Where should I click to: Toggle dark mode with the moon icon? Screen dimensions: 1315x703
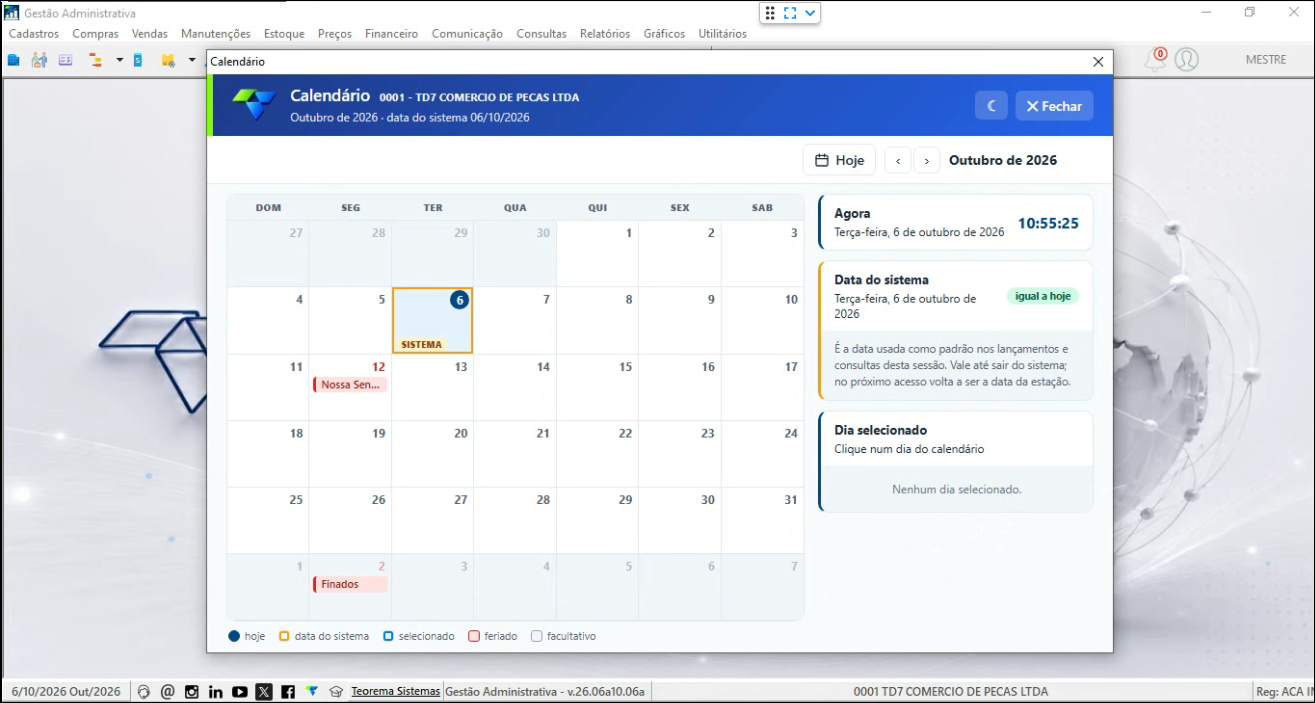(x=991, y=106)
